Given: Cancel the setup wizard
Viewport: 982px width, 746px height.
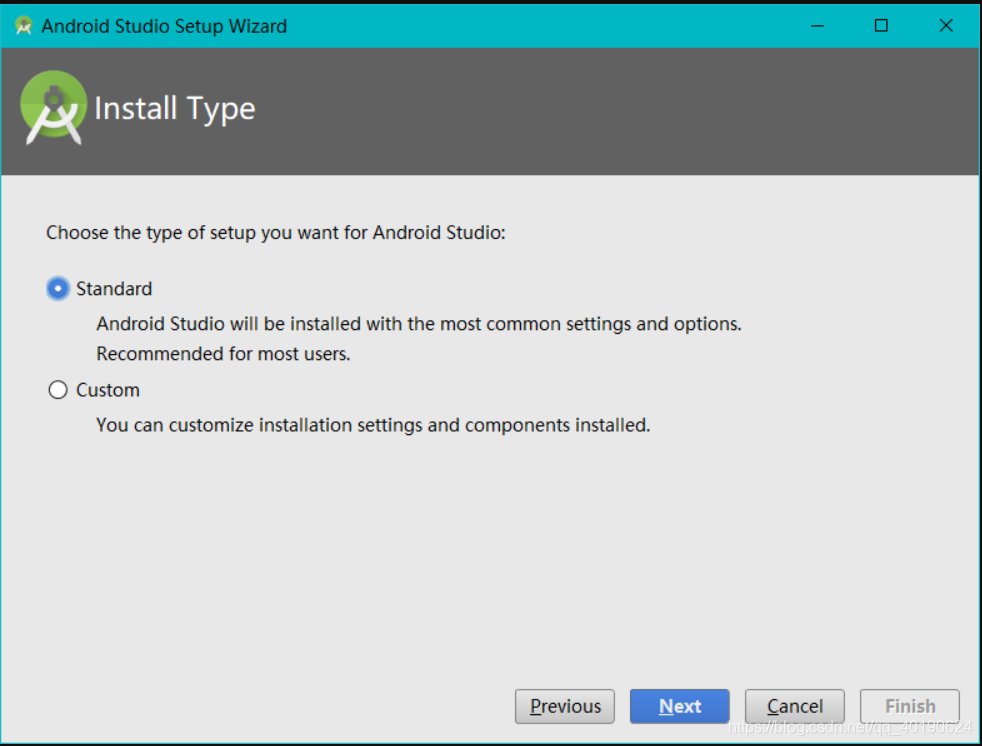Looking at the screenshot, I should (x=795, y=706).
